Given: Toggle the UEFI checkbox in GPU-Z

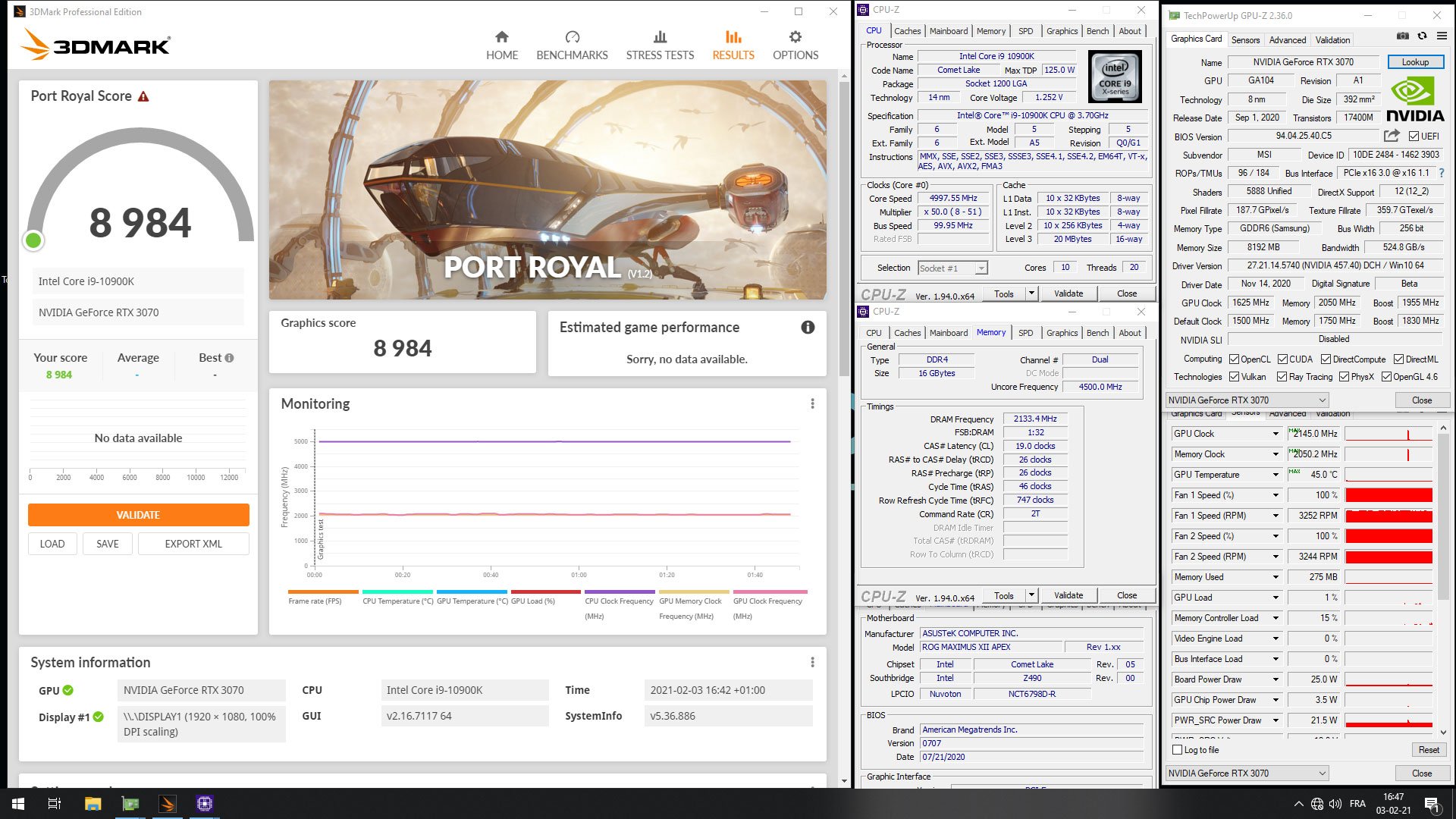Looking at the screenshot, I should [x=1414, y=136].
